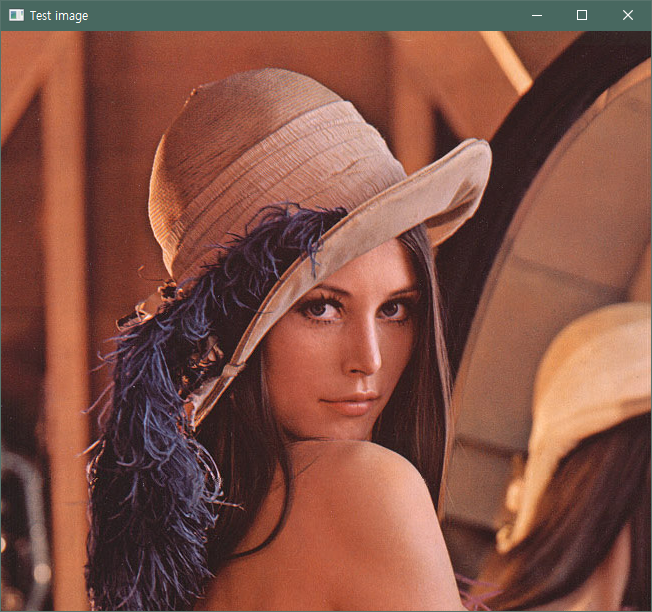Click the 'Test image' title text

59,16
